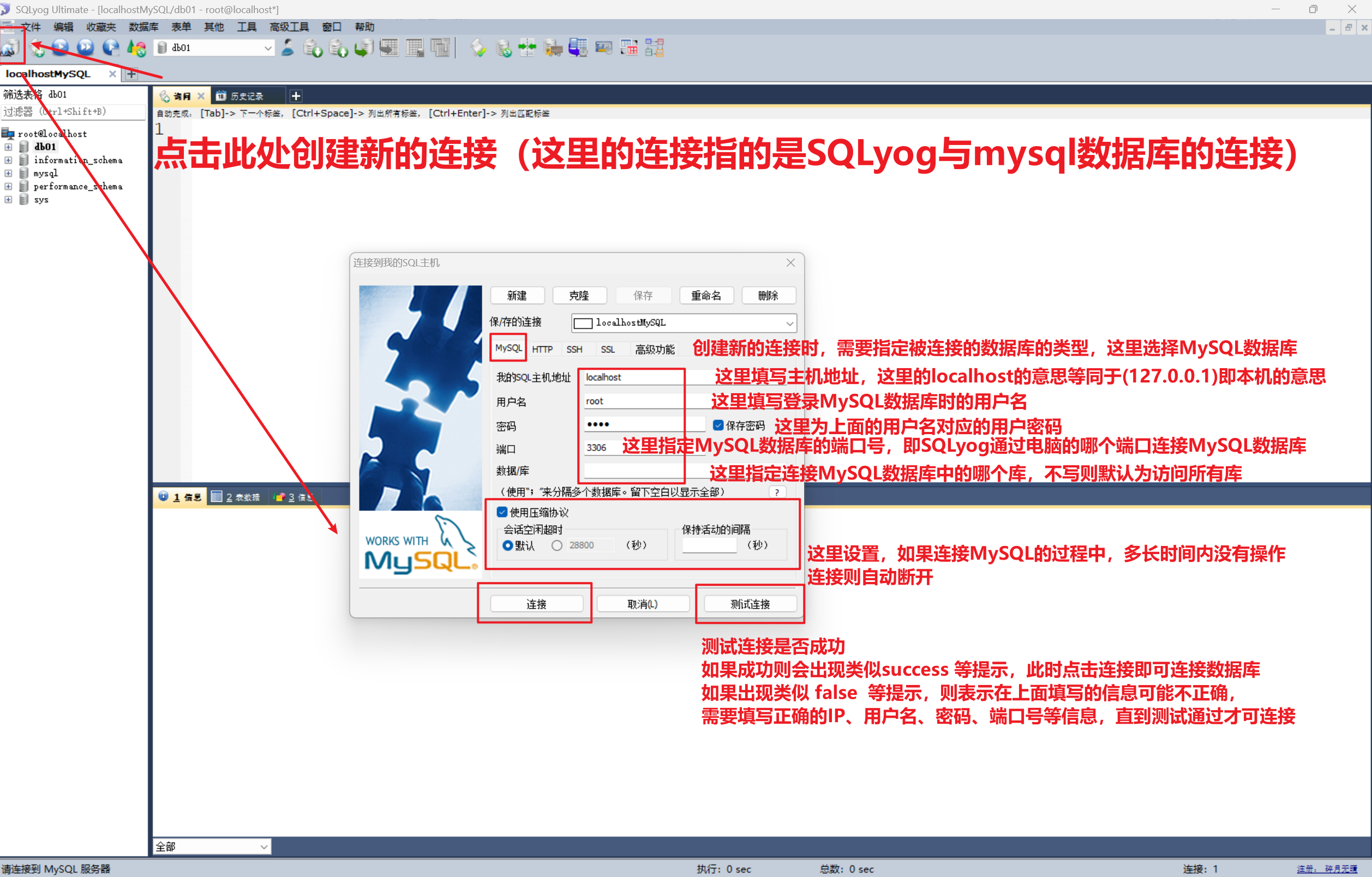The width and height of the screenshot is (1372, 877).
Task: Click the 连接 button
Action: tap(537, 604)
